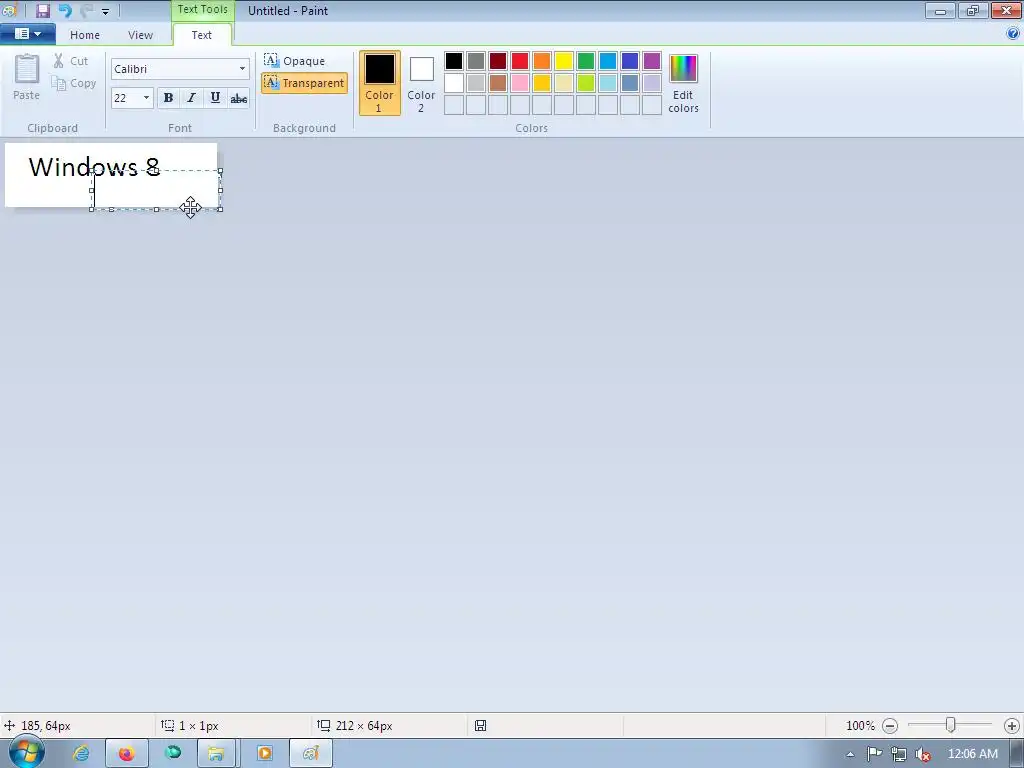The width and height of the screenshot is (1024, 768).
Task: Click the 12:06 AM clock
Action: pyautogui.click(x=972, y=754)
